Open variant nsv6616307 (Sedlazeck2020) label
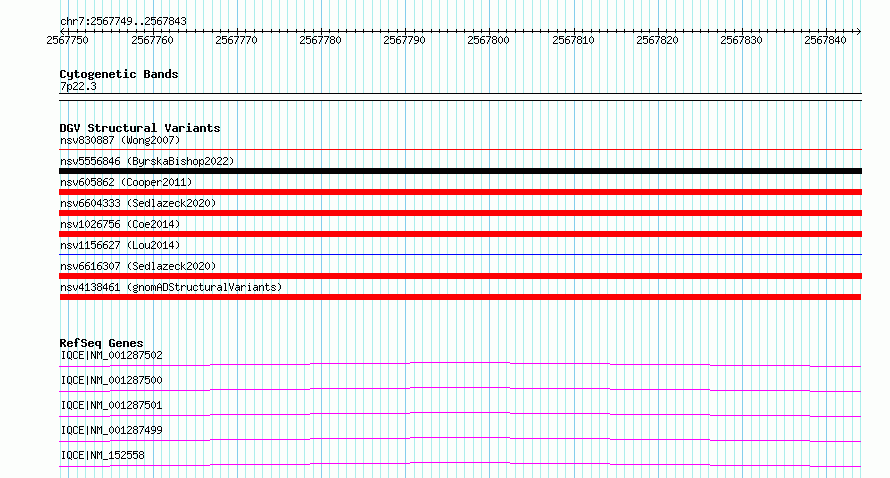The width and height of the screenshot is (890, 478). coord(138,266)
